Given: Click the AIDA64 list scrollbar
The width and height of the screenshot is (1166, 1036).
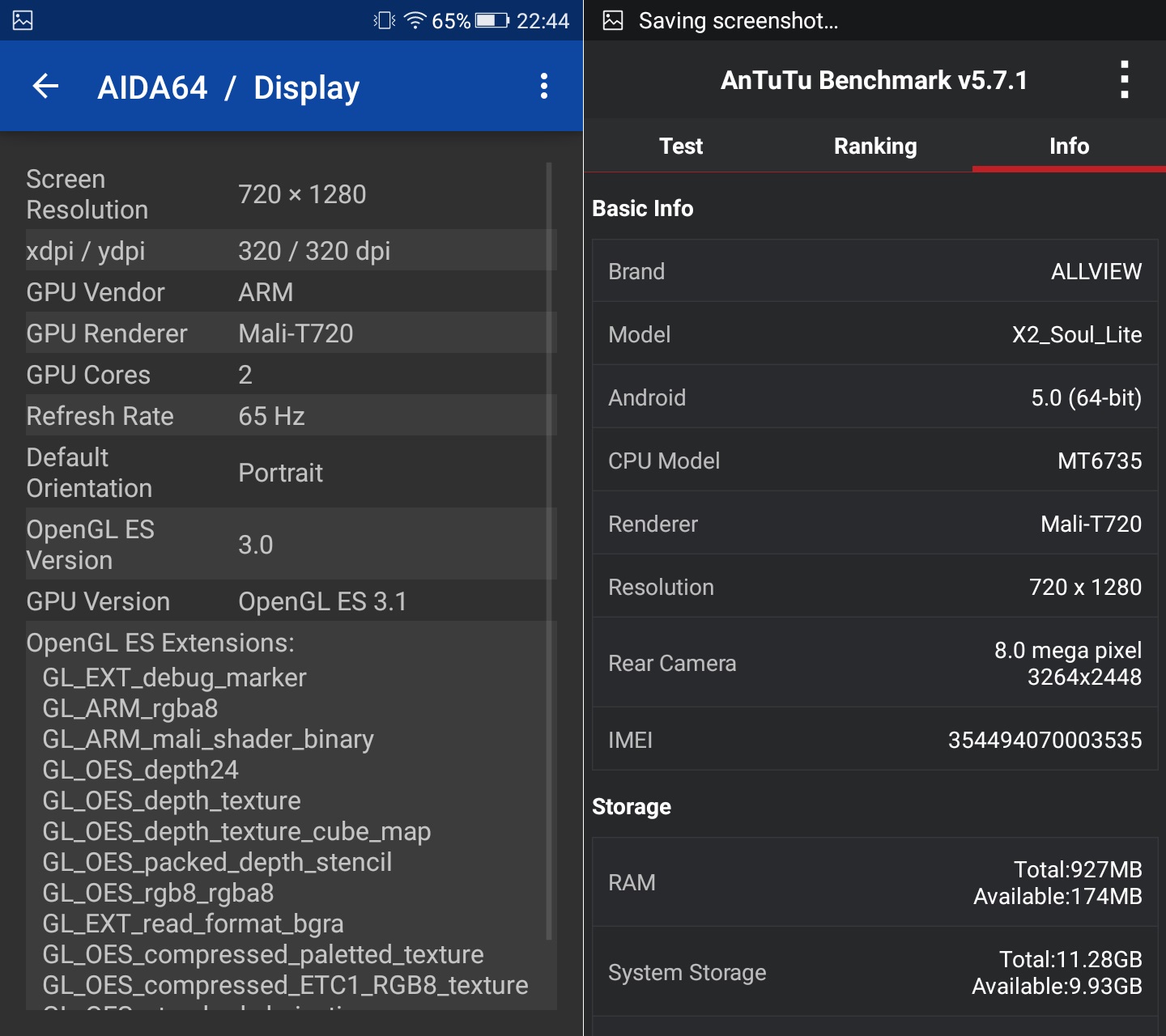Looking at the screenshot, I should [549, 550].
